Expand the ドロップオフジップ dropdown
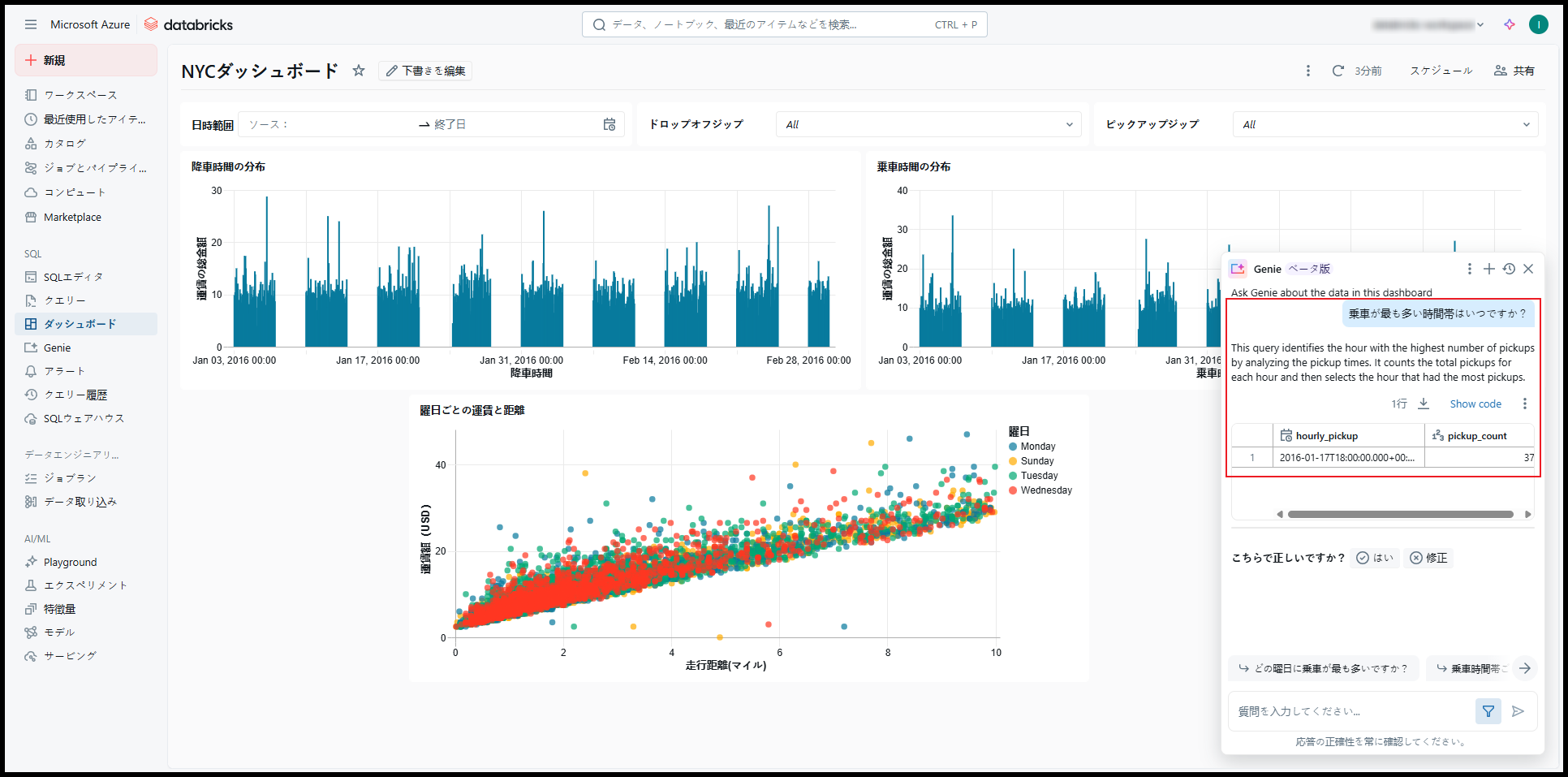Screen dimensions: 1568x777 928,124
